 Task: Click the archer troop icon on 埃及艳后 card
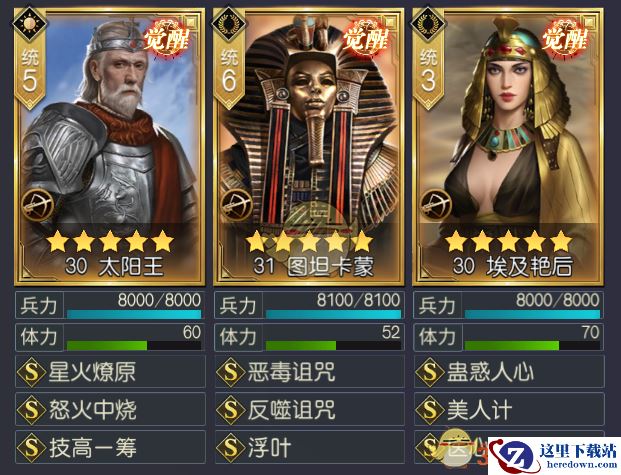[x=436, y=205]
